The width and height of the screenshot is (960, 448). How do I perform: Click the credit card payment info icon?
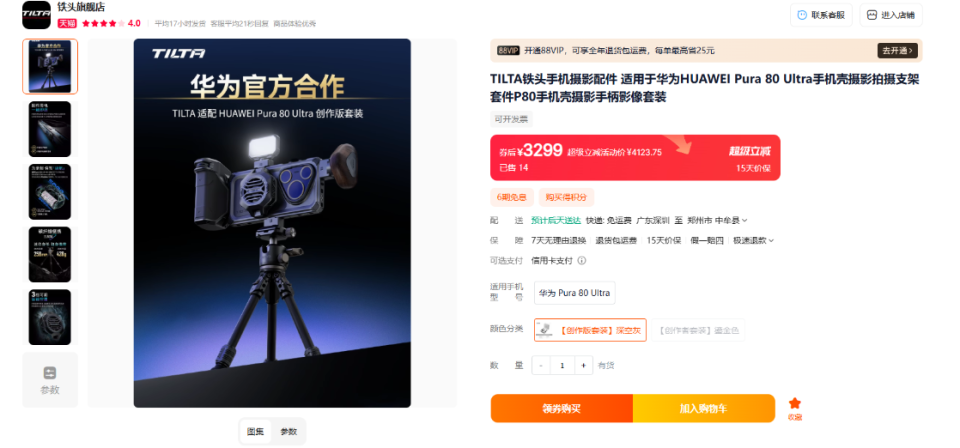pyautogui.click(x=582, y=260)
